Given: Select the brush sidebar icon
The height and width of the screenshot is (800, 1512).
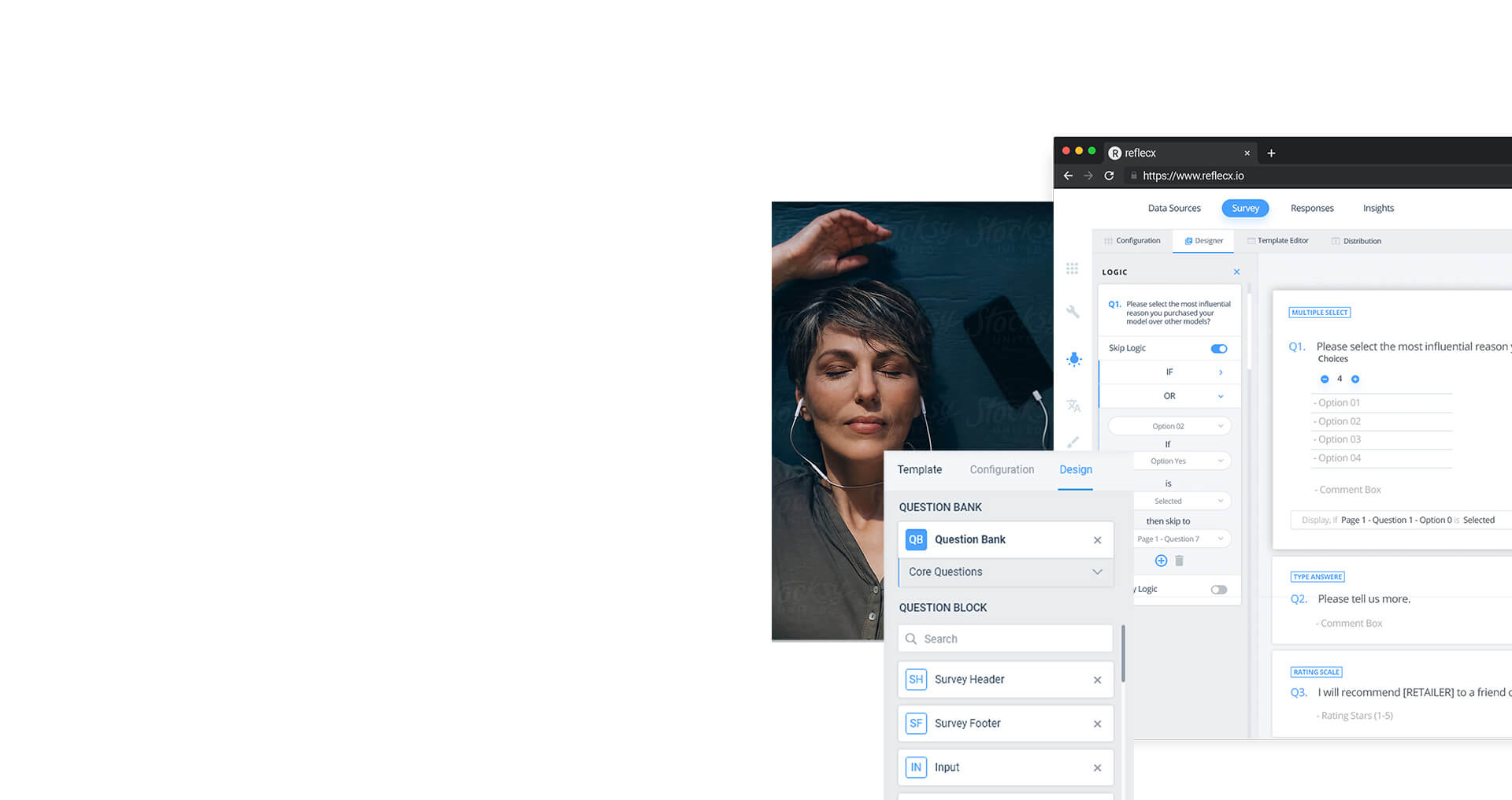Looking at the screenshot, I should (x=1073, y=443).
